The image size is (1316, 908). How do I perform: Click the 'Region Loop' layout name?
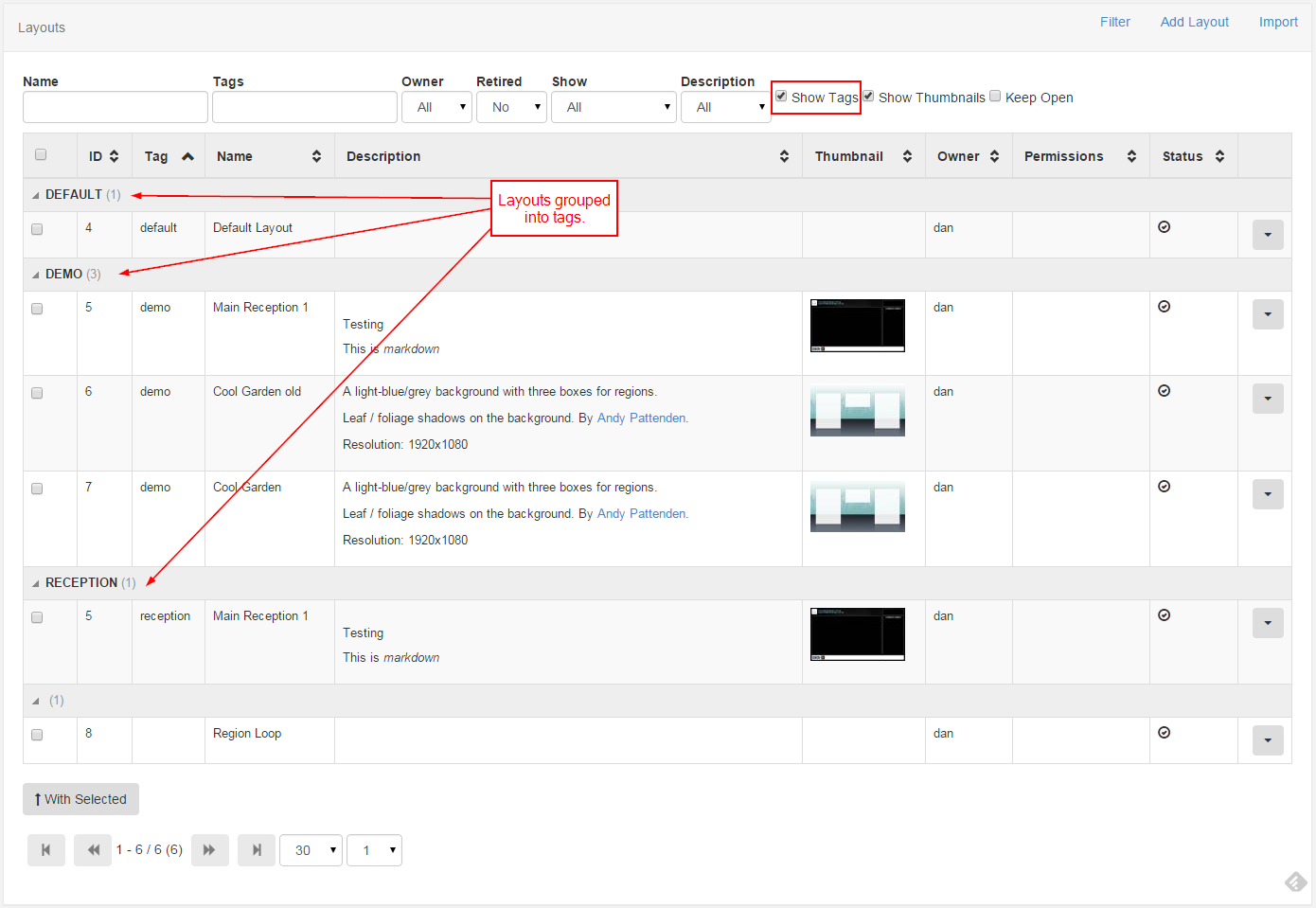(x=247, y=733)
